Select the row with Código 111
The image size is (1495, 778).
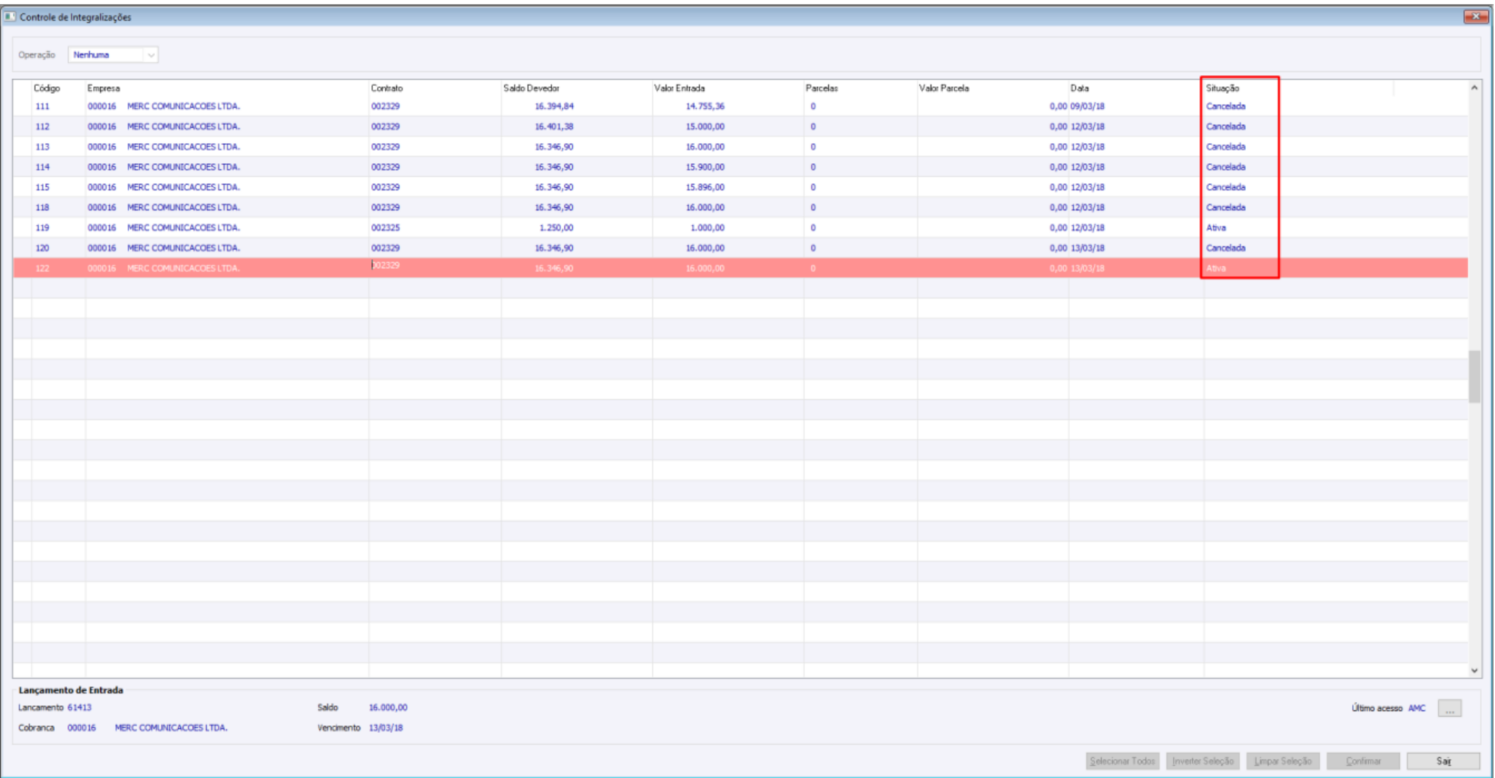740,106
